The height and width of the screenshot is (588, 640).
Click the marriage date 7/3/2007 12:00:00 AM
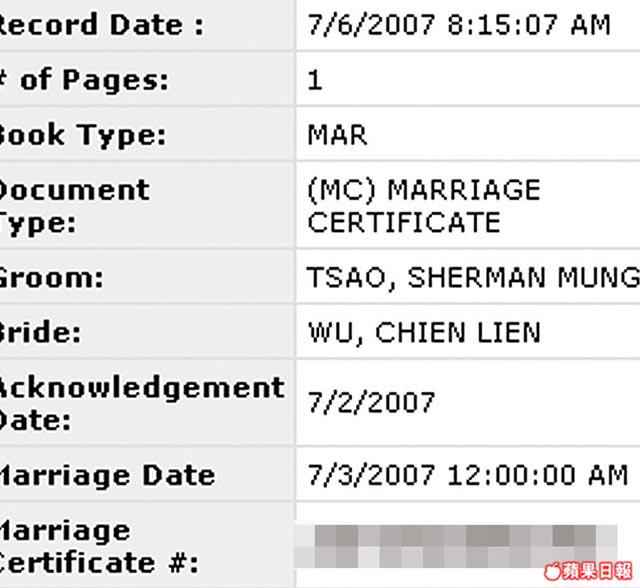(x=468, y=475)
